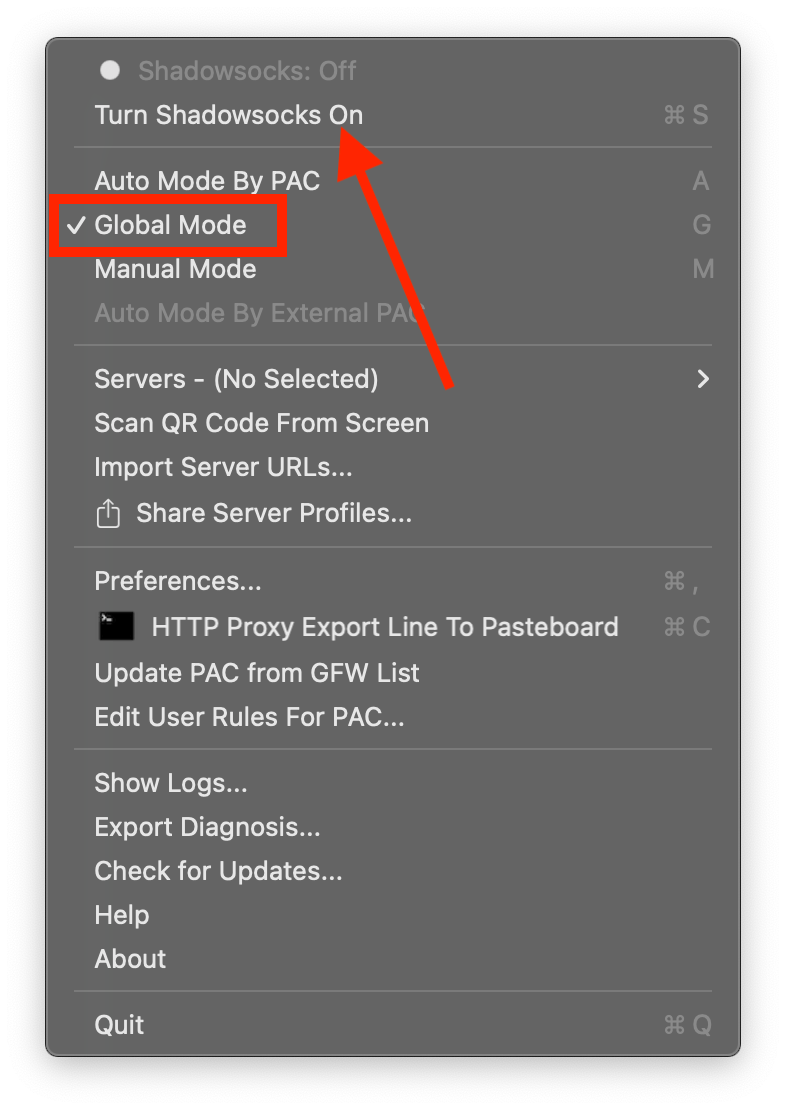The image size is (786, 1110).
Task: Quit the Shadowsocks app
Action: point(119,1025)
